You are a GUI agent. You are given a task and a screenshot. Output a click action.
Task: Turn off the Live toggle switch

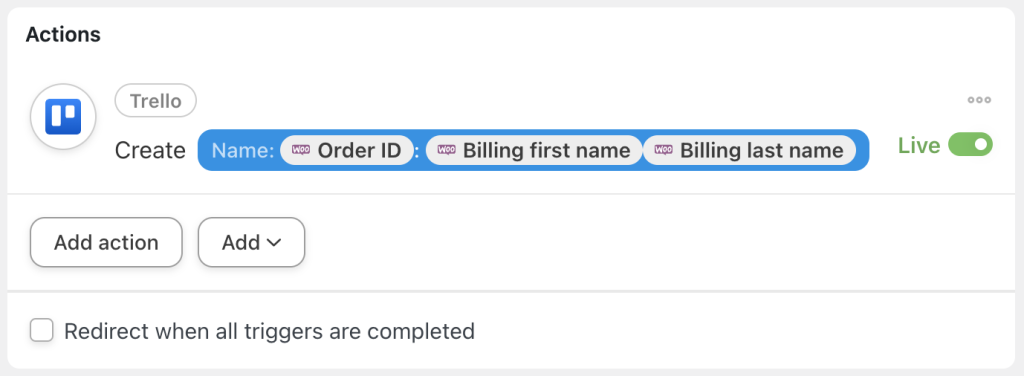(x=970, y=144)
